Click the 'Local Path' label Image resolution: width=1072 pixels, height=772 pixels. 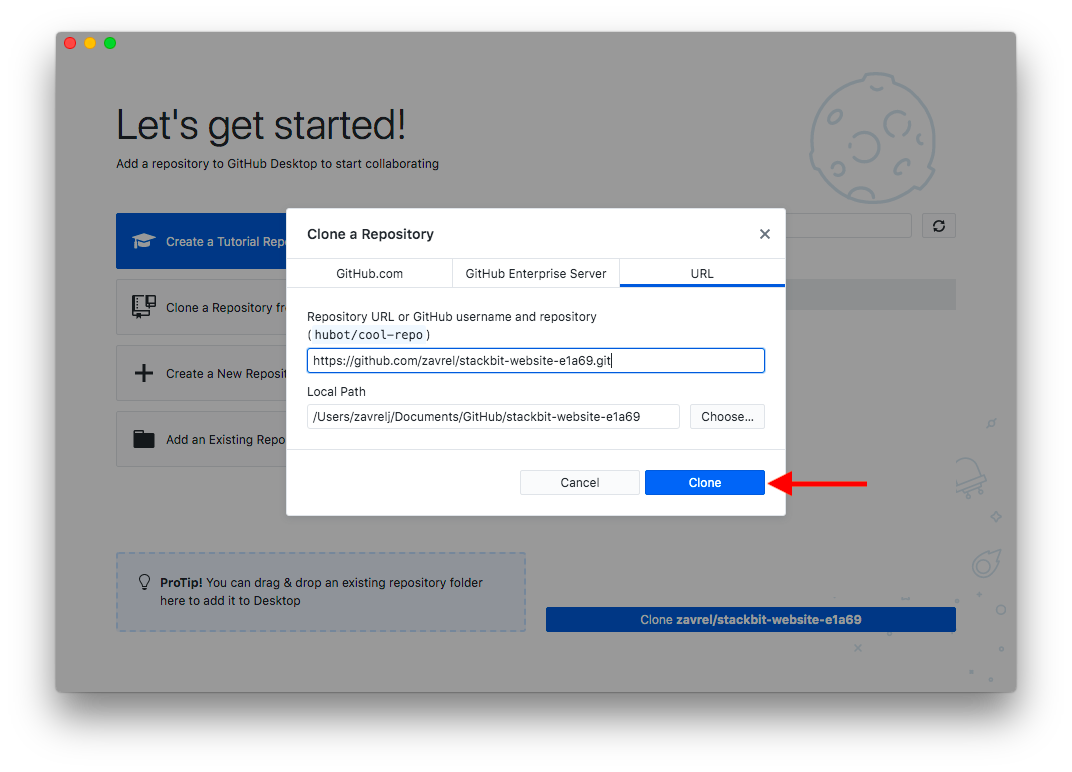(336, 392)
